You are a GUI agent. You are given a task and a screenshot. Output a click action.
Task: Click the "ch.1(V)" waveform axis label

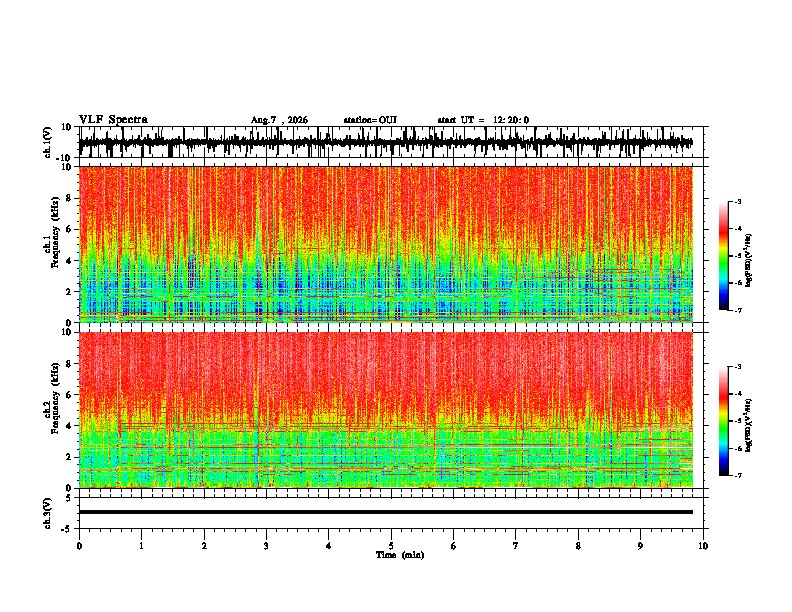(x=48, y=142)
